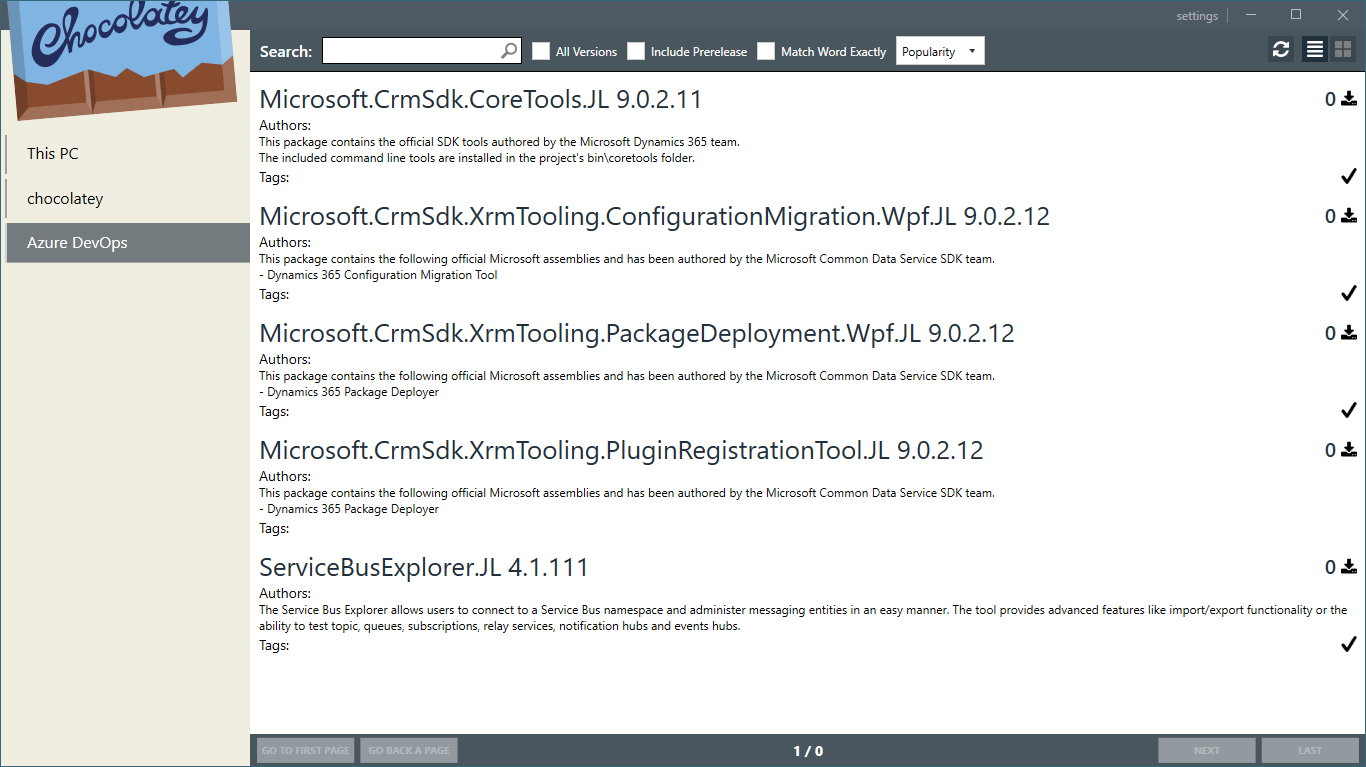Click download icon for Microsoft.CrmSdk.CoreTools.JL
Screen dimensions: 1366x767
coord(1349,99)
